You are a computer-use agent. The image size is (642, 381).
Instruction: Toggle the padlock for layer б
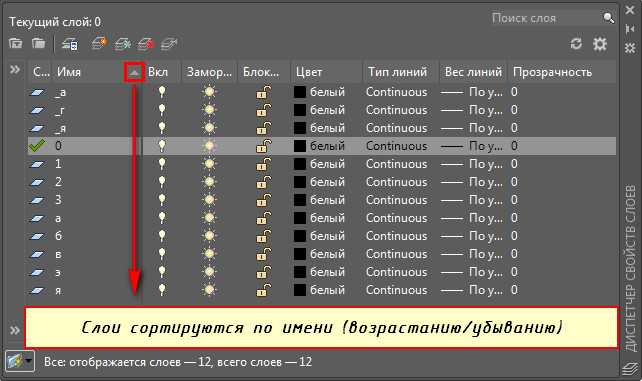pyautogui.click(x=263, y=236)
